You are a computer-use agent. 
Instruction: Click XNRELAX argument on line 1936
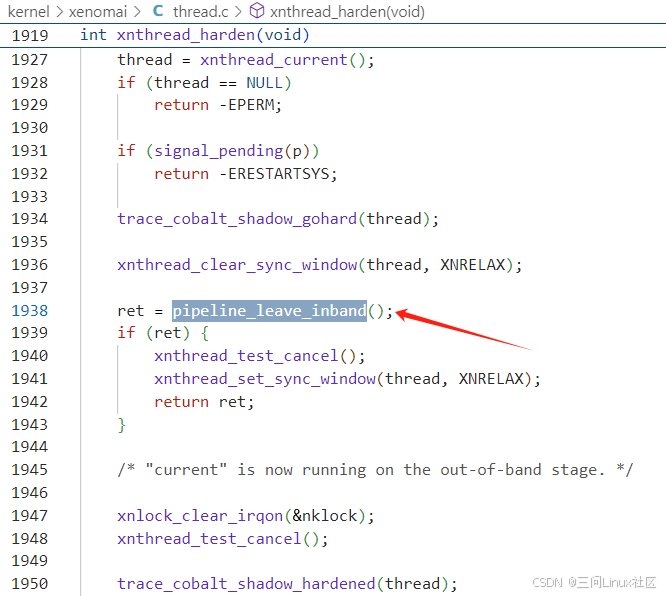(472, 265)
